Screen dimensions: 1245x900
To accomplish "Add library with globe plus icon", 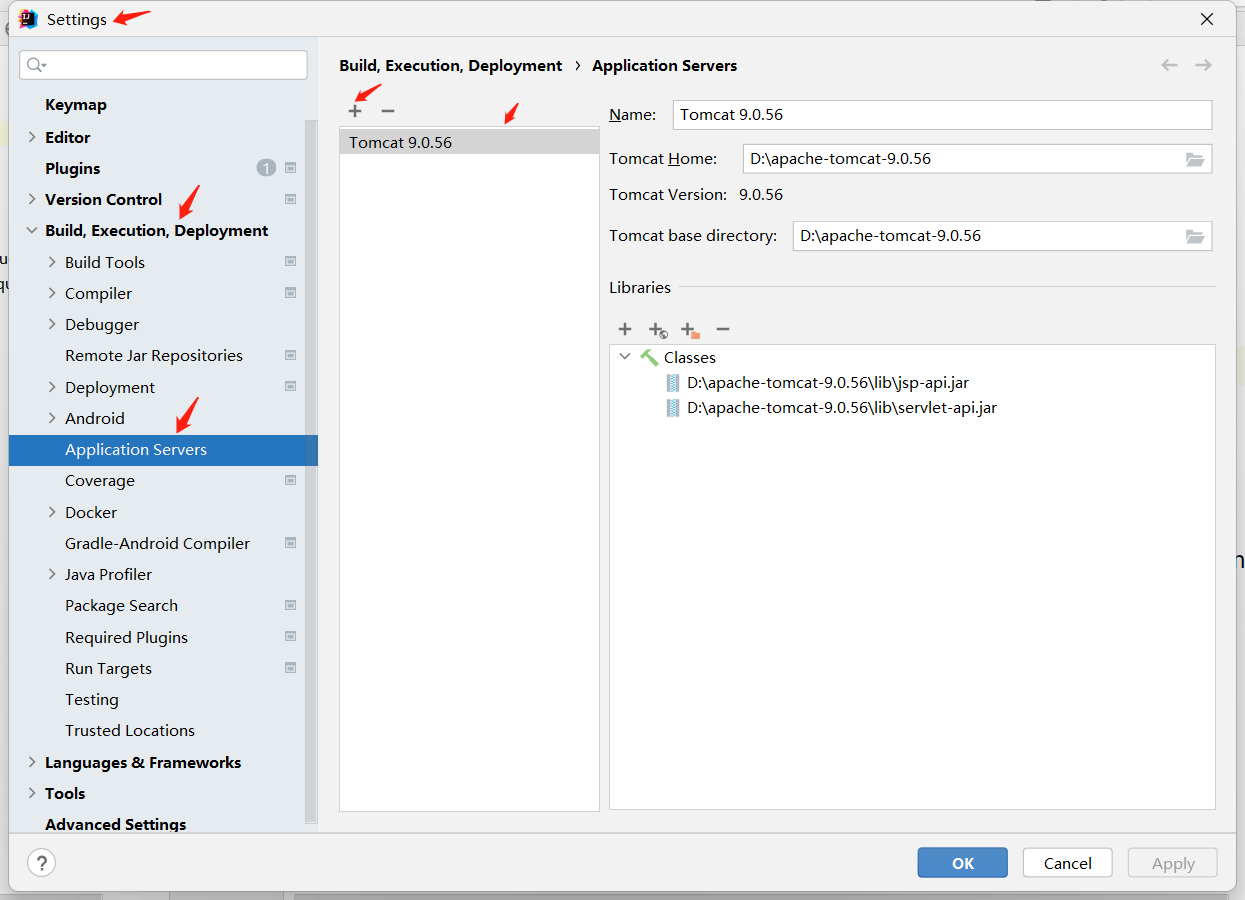I will [x=657, y=329].
